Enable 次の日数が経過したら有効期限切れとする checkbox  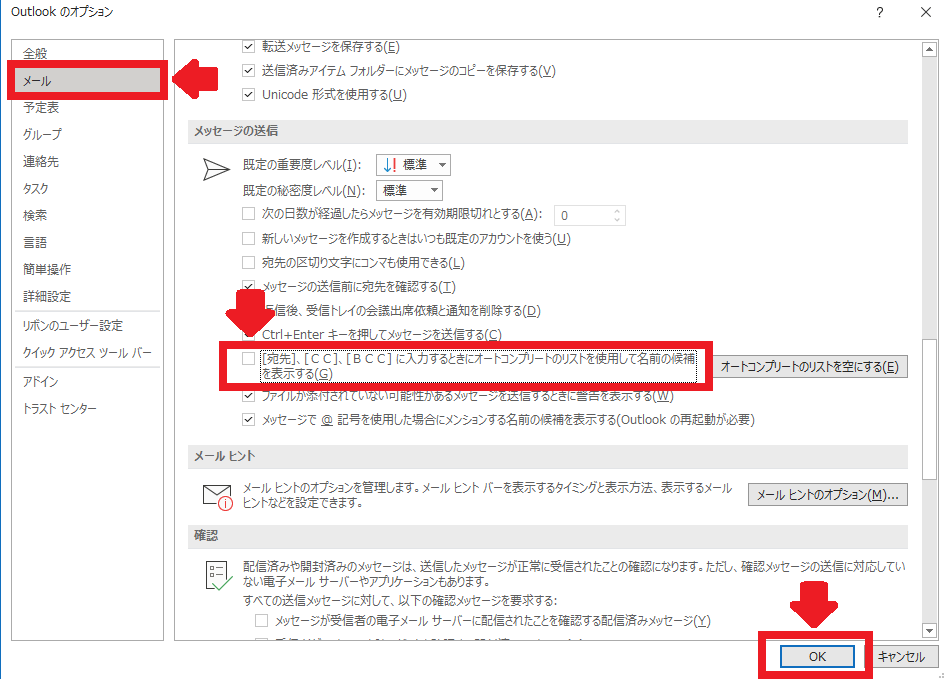pos(248,214)
